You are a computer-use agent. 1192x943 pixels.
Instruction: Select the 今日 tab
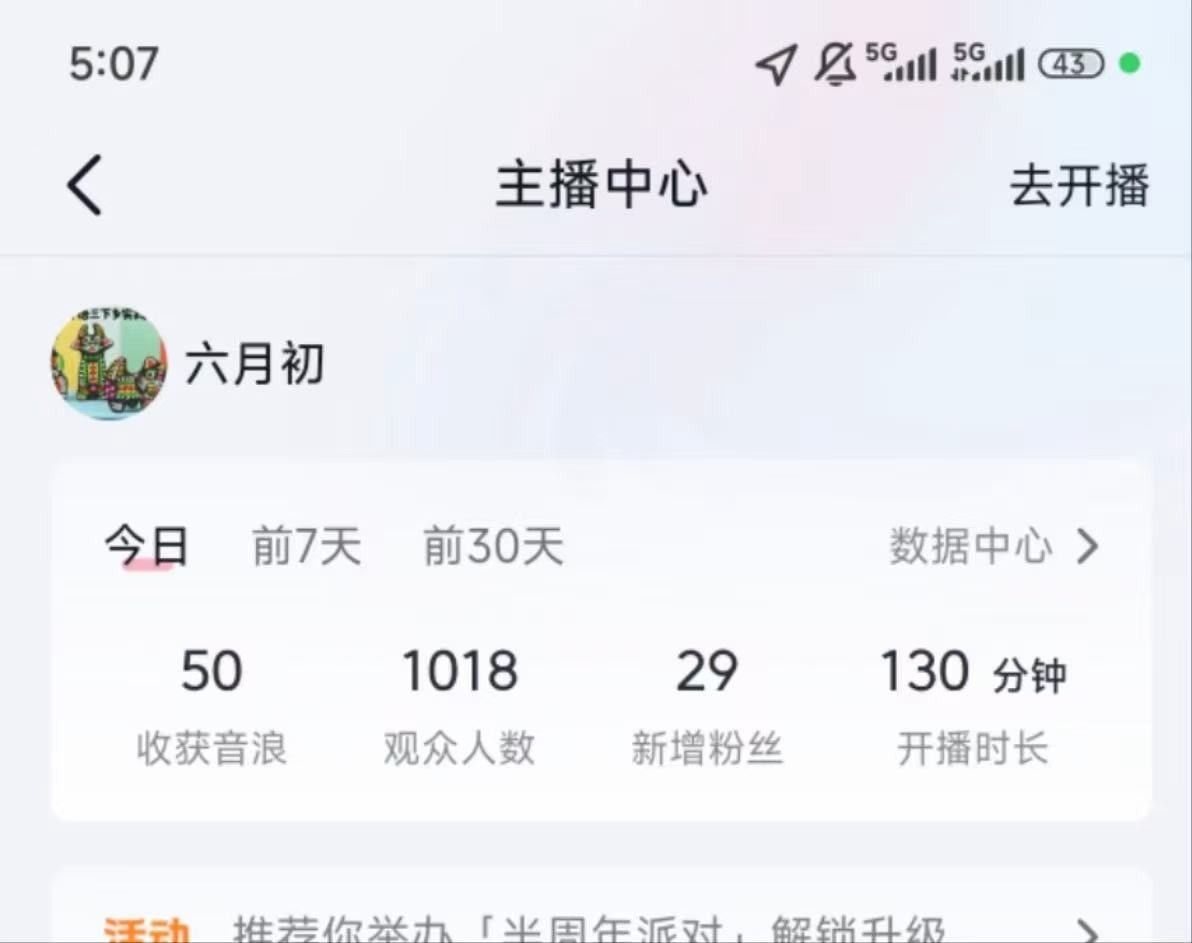coord(147,545)
